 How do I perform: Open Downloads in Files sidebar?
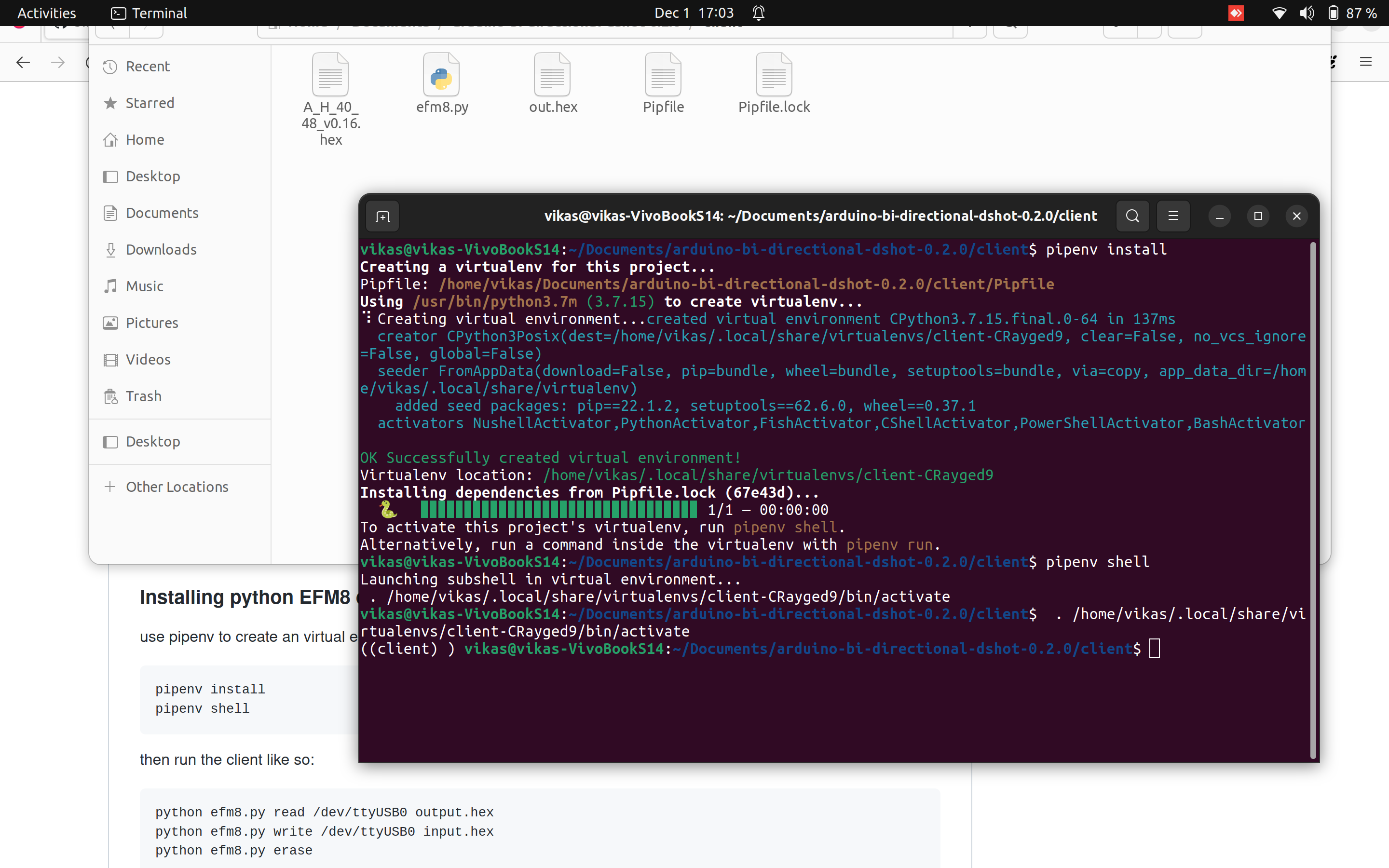180,250
